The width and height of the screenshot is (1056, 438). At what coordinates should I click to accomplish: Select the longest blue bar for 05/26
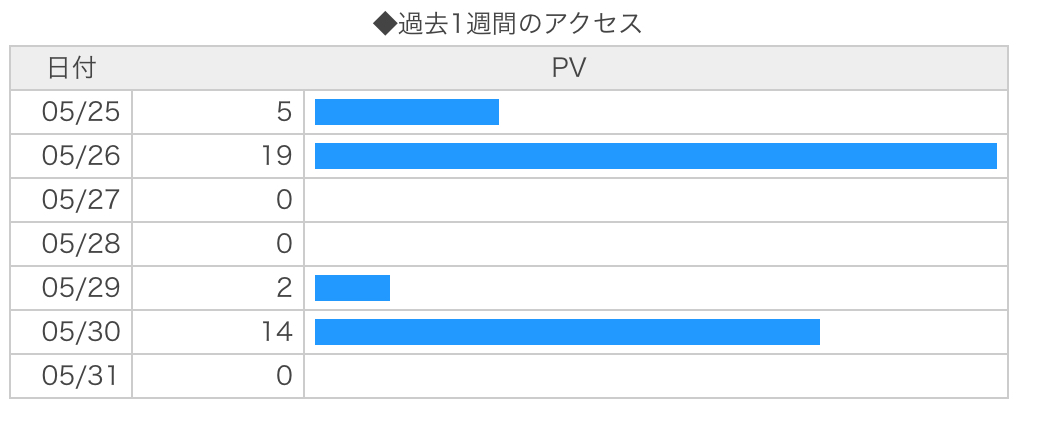tap(655, 156)
